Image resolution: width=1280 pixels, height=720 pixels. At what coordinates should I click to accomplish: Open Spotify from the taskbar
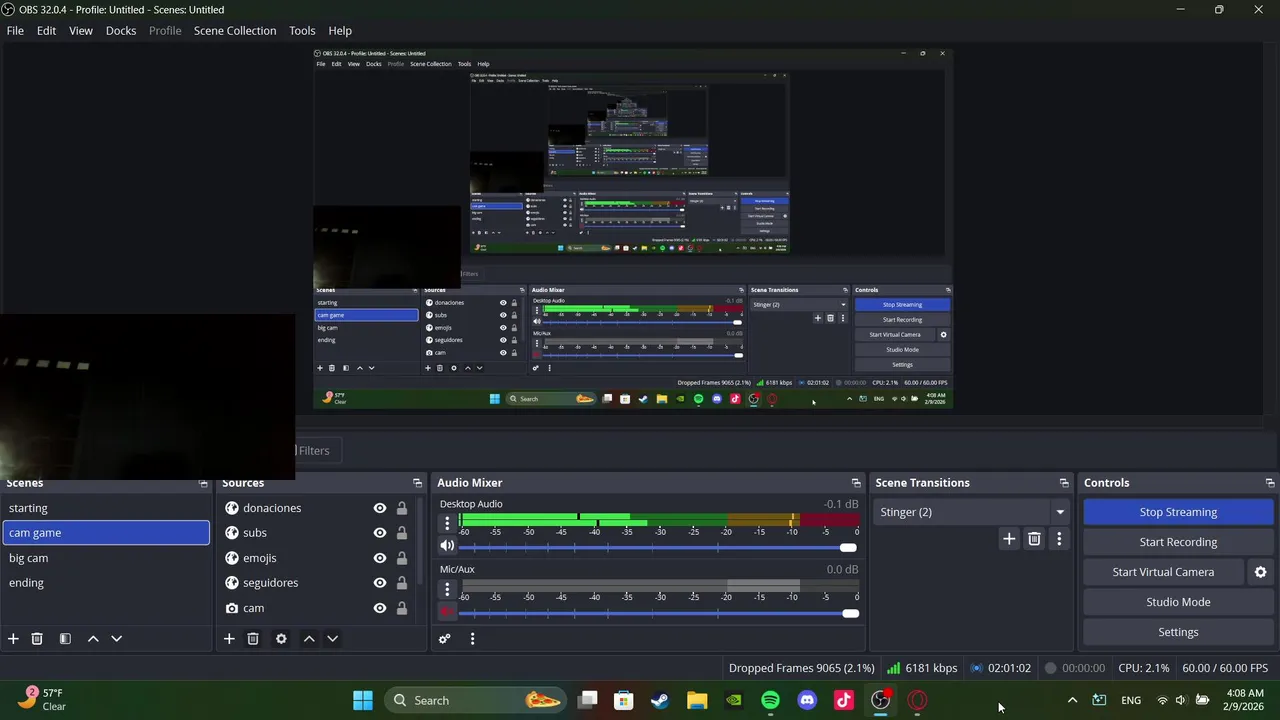[x=770, y=700]
